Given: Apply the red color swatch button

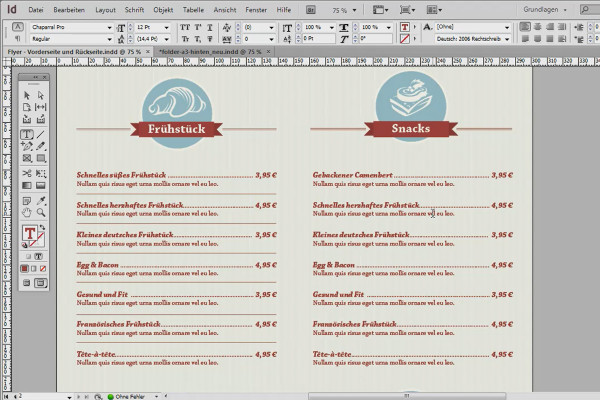Looking at the screenshot, I should pos(24,269).
